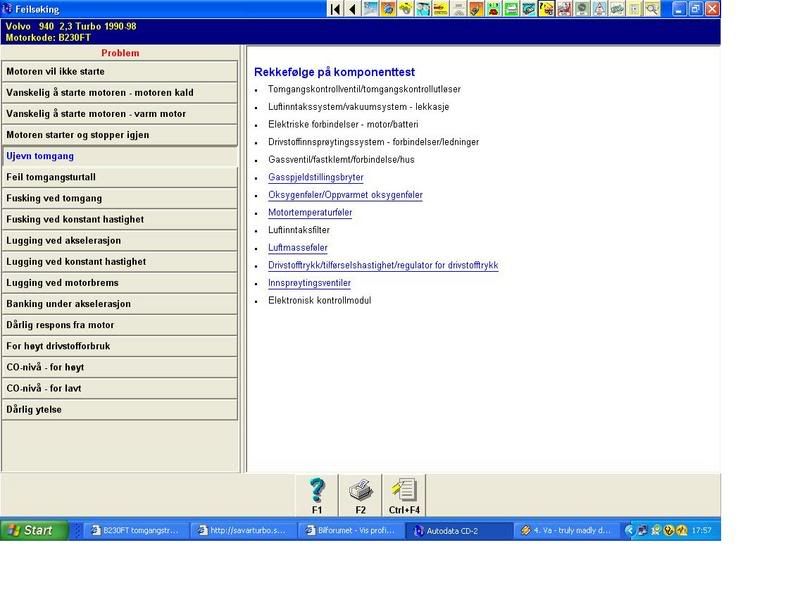Go back with the previous arrow icon
This screenshot has height=600, width=800.
[353, 9]
